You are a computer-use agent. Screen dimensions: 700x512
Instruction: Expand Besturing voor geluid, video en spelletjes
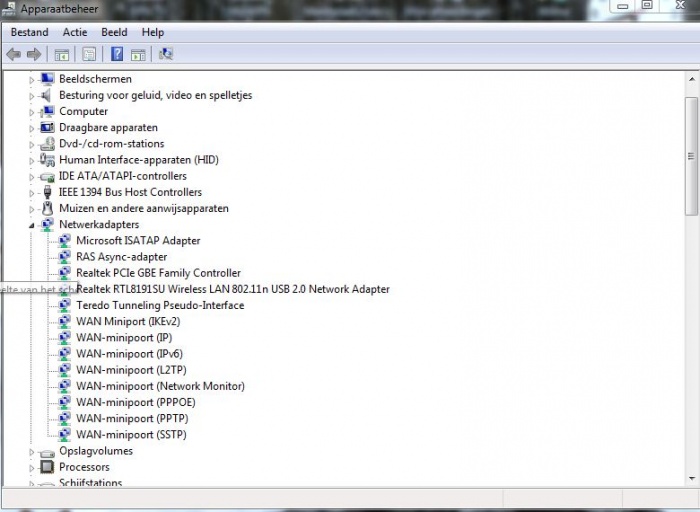(x=31, y=96)
